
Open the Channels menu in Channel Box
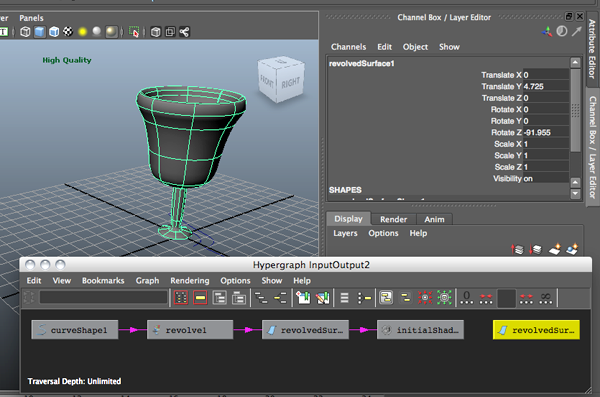point(348,47)
